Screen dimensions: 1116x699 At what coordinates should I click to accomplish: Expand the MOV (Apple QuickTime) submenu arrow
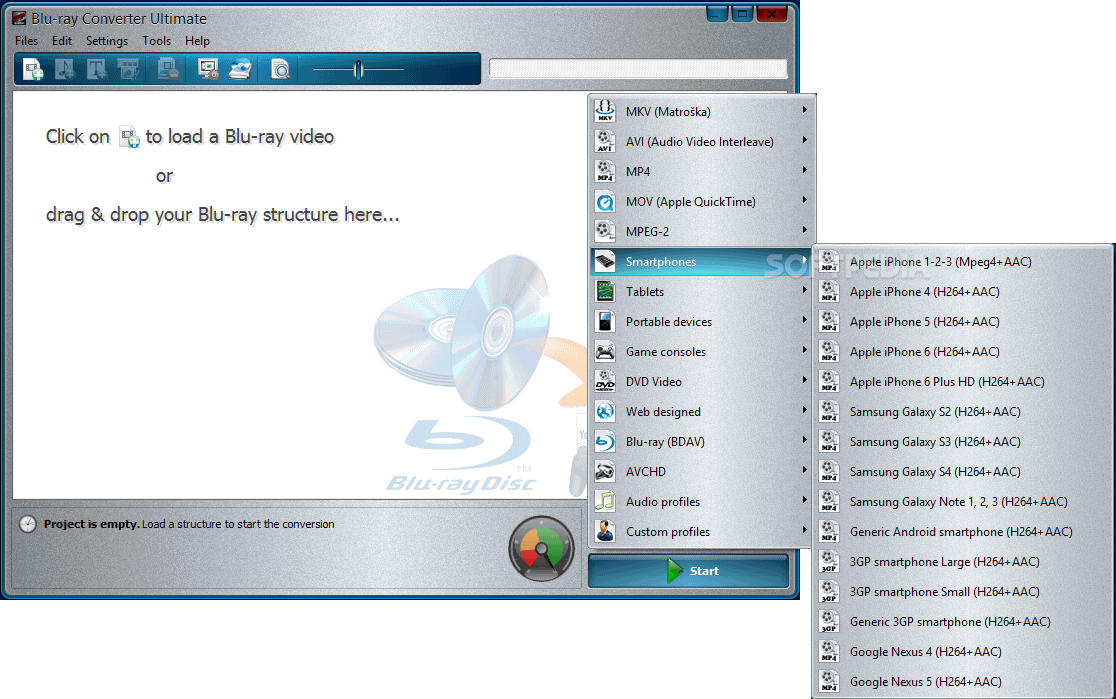click(804, 200)
